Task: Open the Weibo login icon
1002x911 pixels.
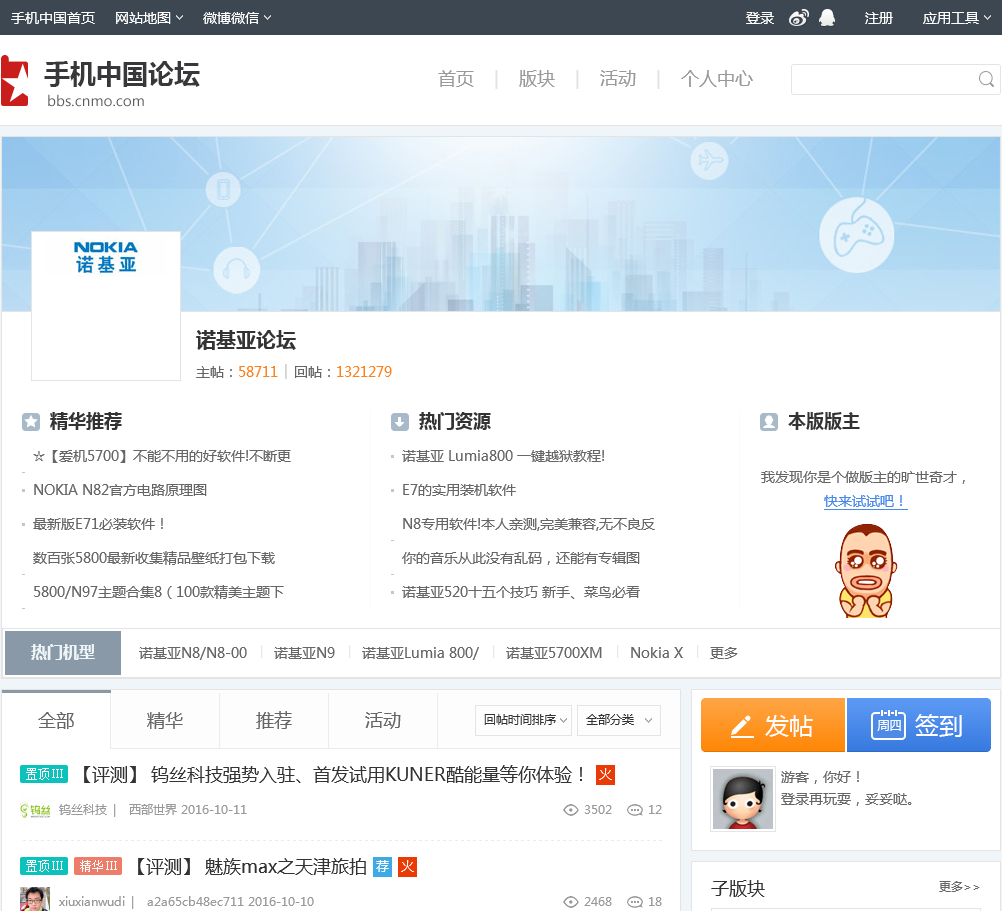Action: click(x=799, y=18)
